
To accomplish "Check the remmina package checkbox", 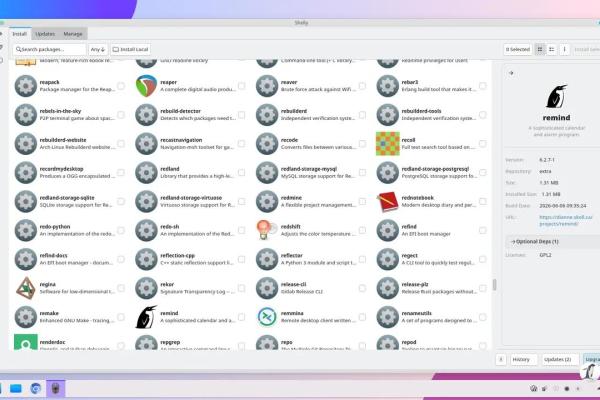I will pyautogui.click(x=362, y=317).
